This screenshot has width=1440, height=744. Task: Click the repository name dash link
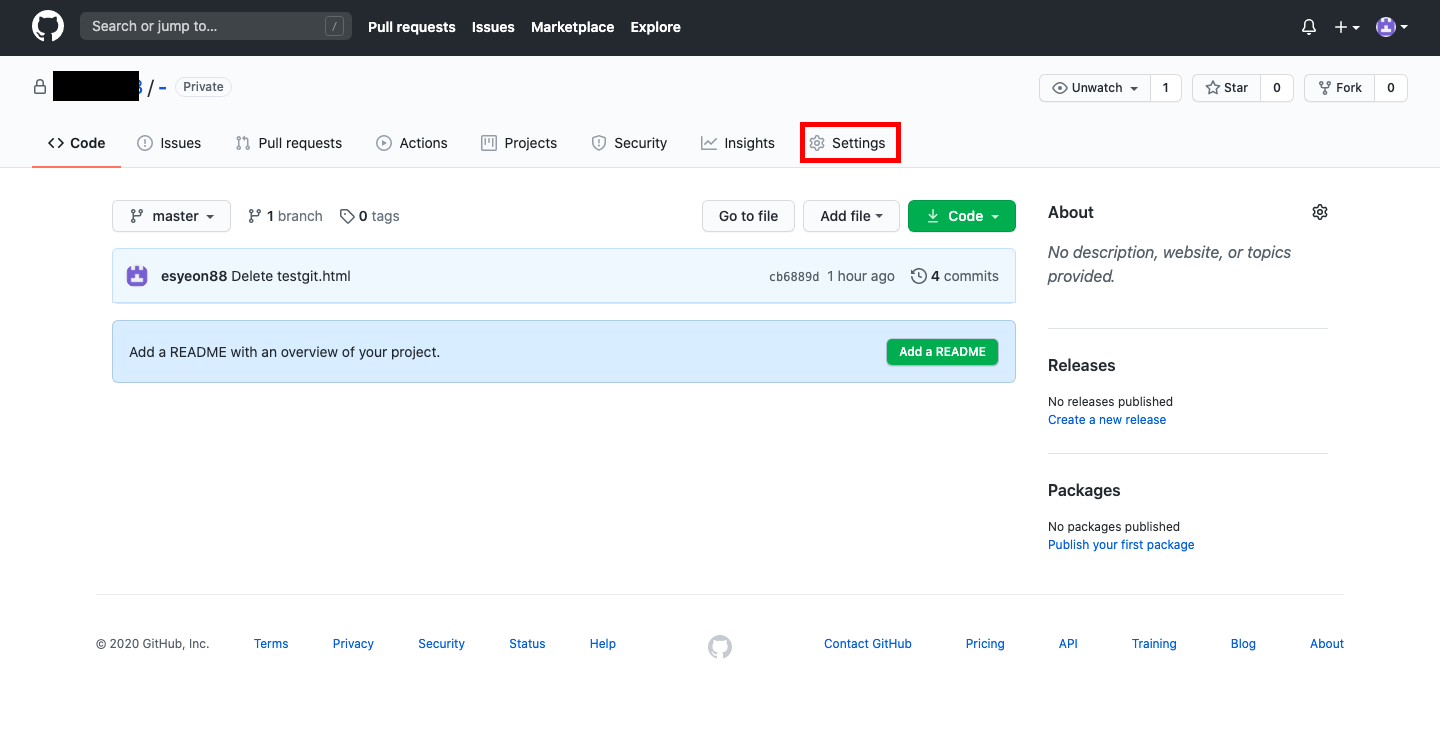coord(162,88)
